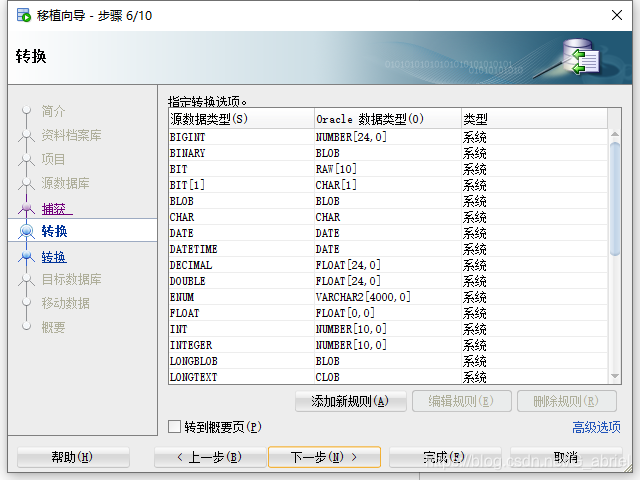The width and height of the screenshot is (640, 480).
Task: Open the 捕获 step link
Action: 57,209
